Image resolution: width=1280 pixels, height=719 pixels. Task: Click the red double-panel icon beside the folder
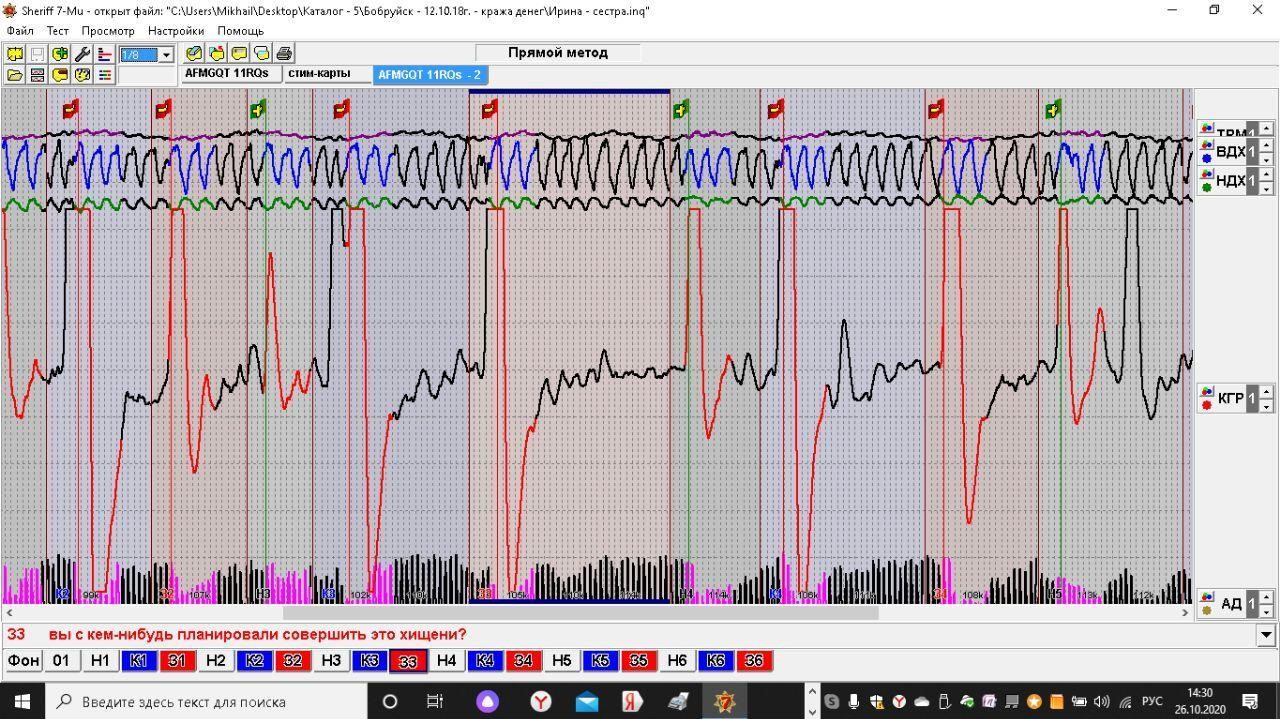[x=38, y=75]
